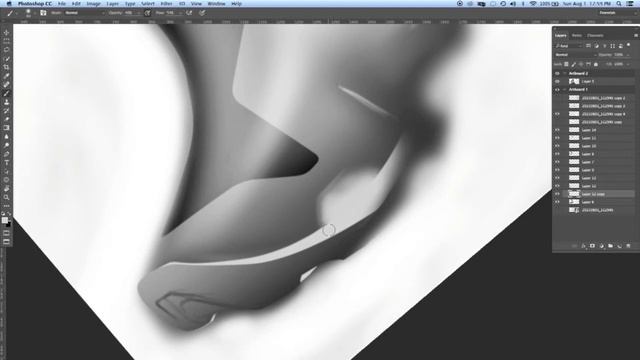Select the Quick Selection tool
The width and height of the screenshot is (640, 360).
point(6,59)
